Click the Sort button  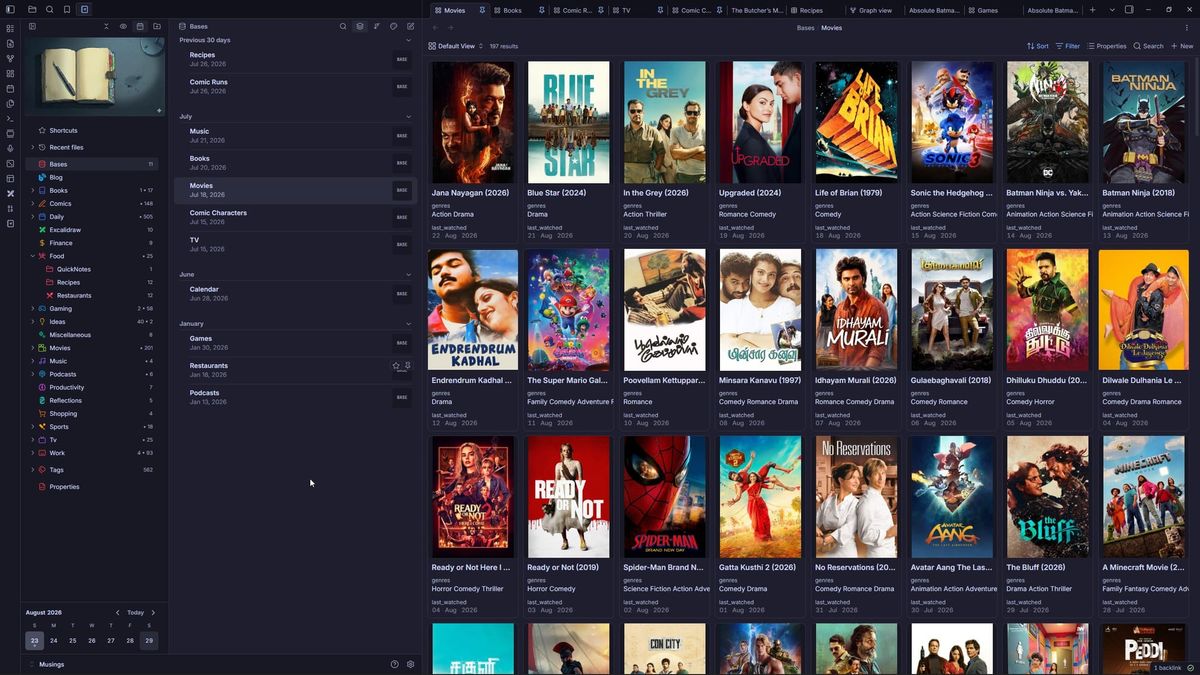click(x=1037, y=46)
